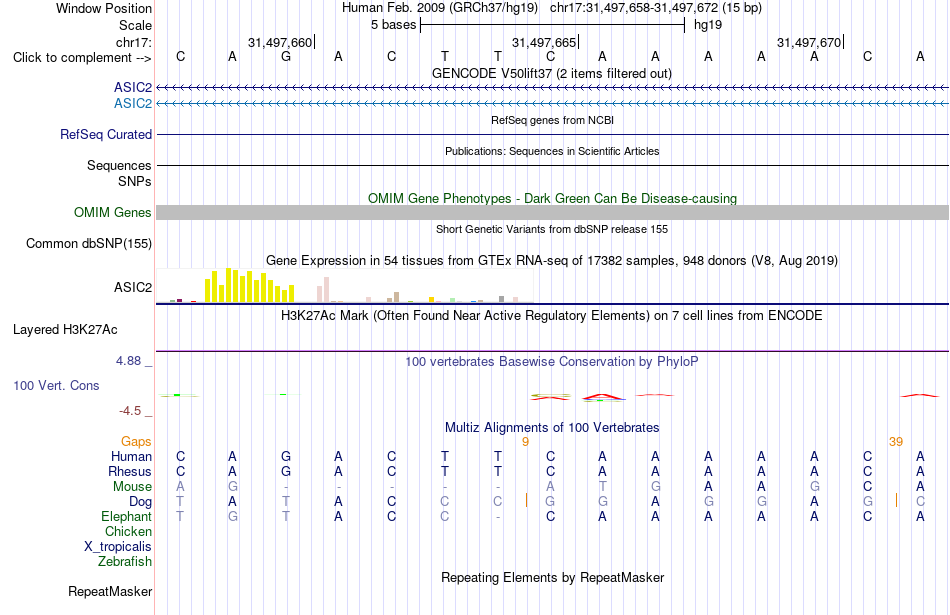Click 'Multiz Alignments of 100 Vertebrates' title
This screenshot has width=950, height=615.
pos(552,428)
